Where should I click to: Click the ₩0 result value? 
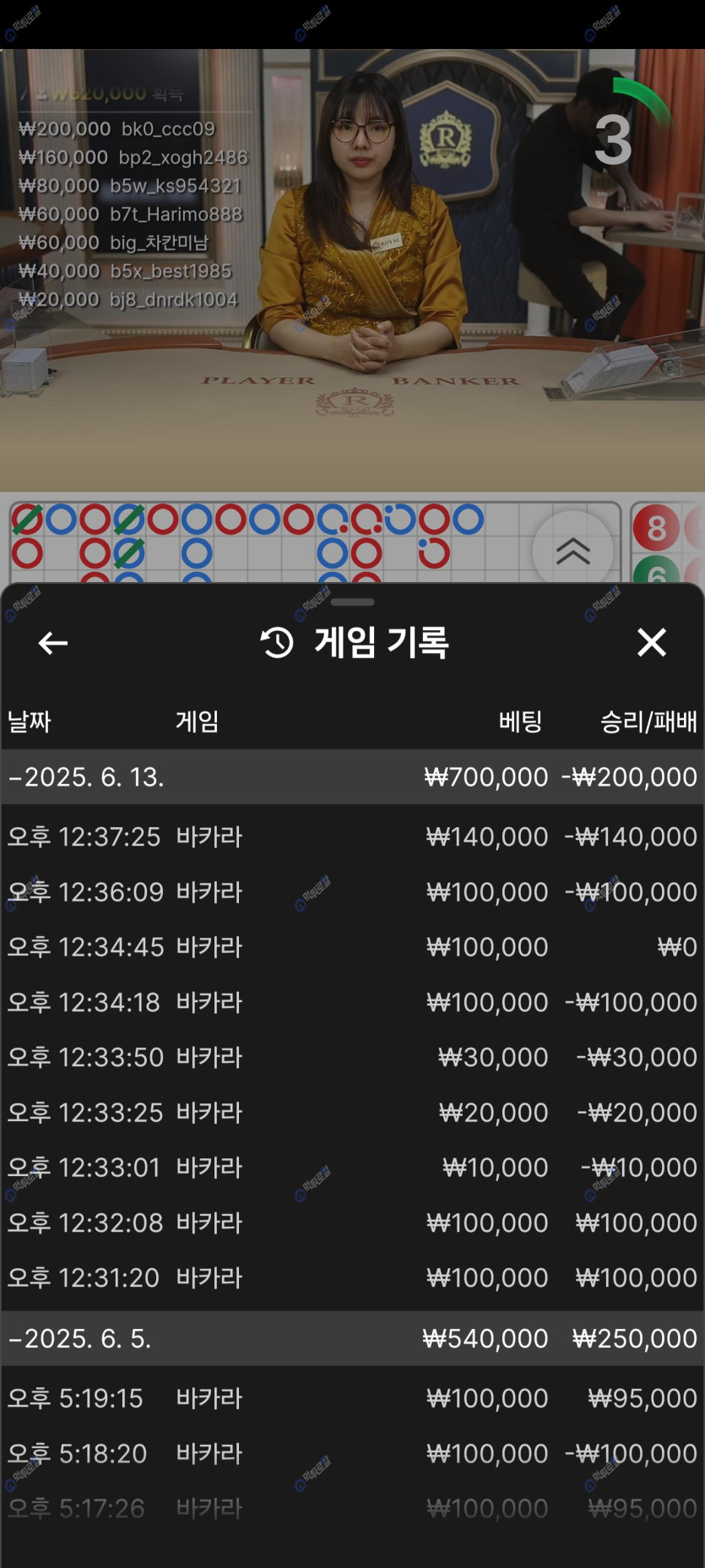(678, 946)
